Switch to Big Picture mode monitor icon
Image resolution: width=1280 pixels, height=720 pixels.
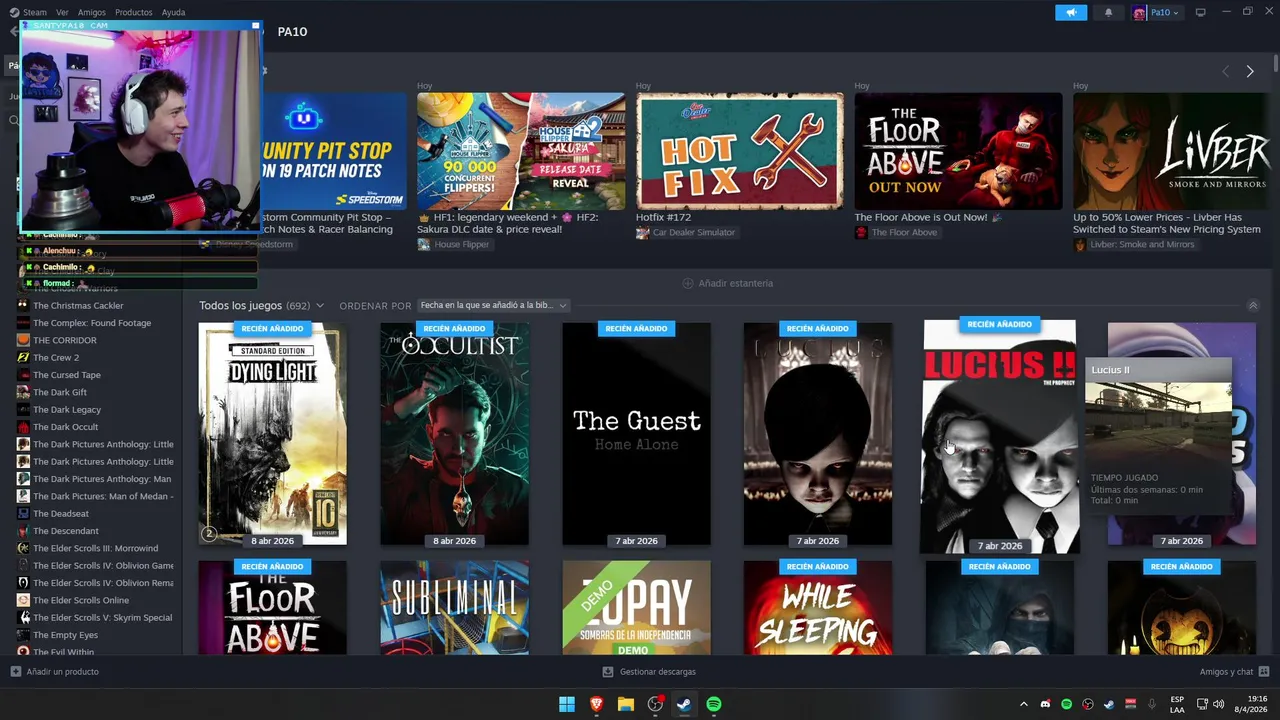1200,12
